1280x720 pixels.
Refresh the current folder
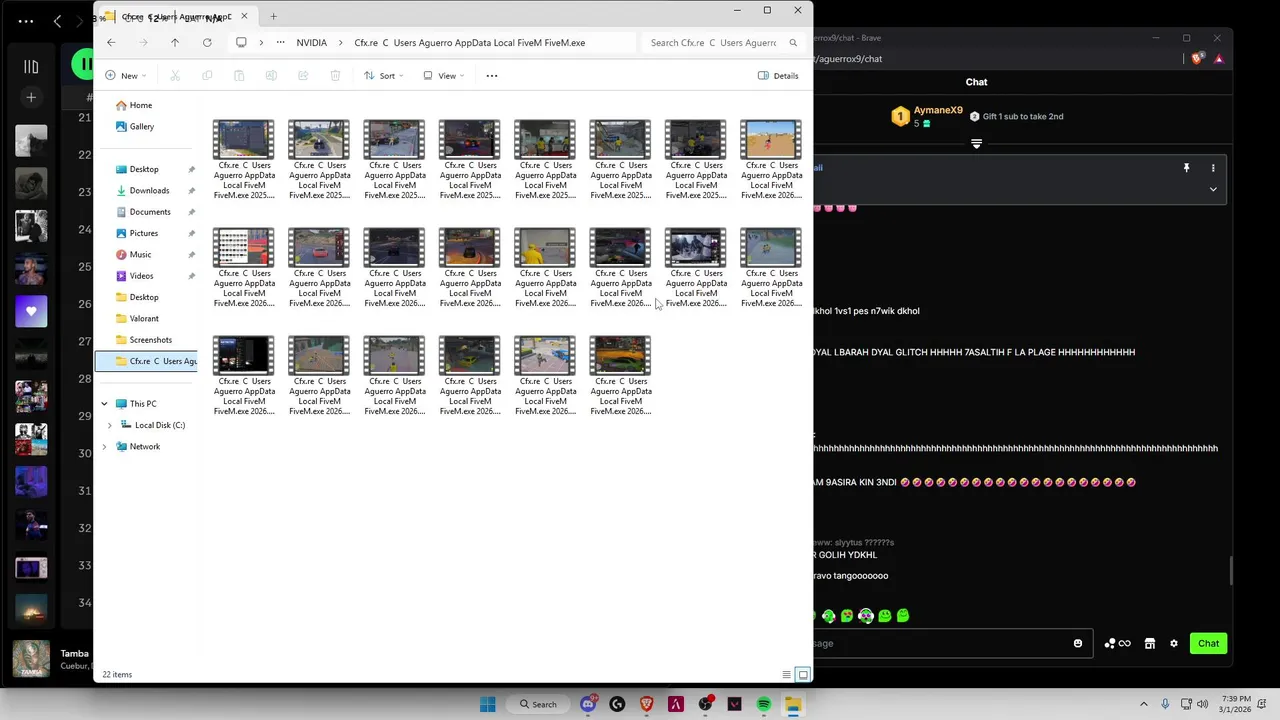point(207,43)
